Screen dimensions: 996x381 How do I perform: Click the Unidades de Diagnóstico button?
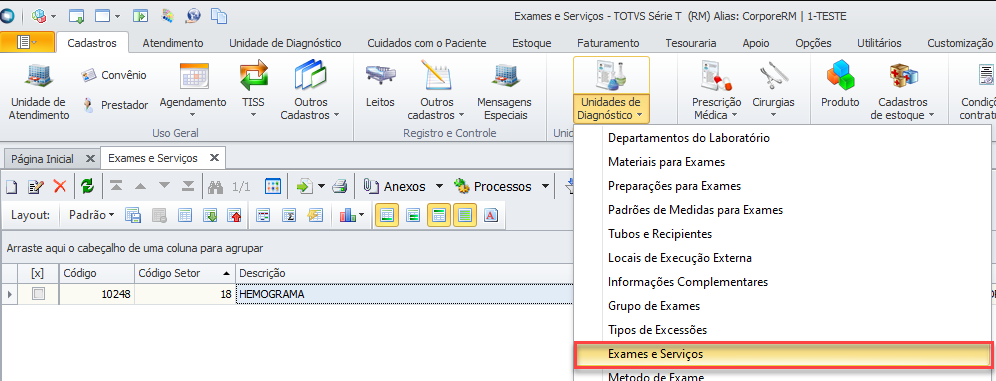tap(611, 90)
